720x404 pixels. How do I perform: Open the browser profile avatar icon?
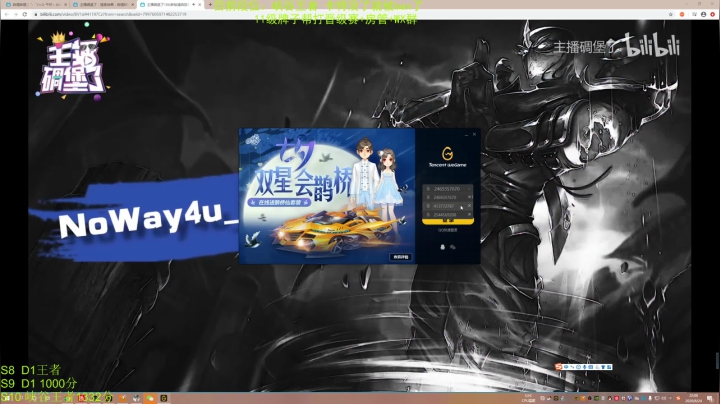[x=703, y=14]
